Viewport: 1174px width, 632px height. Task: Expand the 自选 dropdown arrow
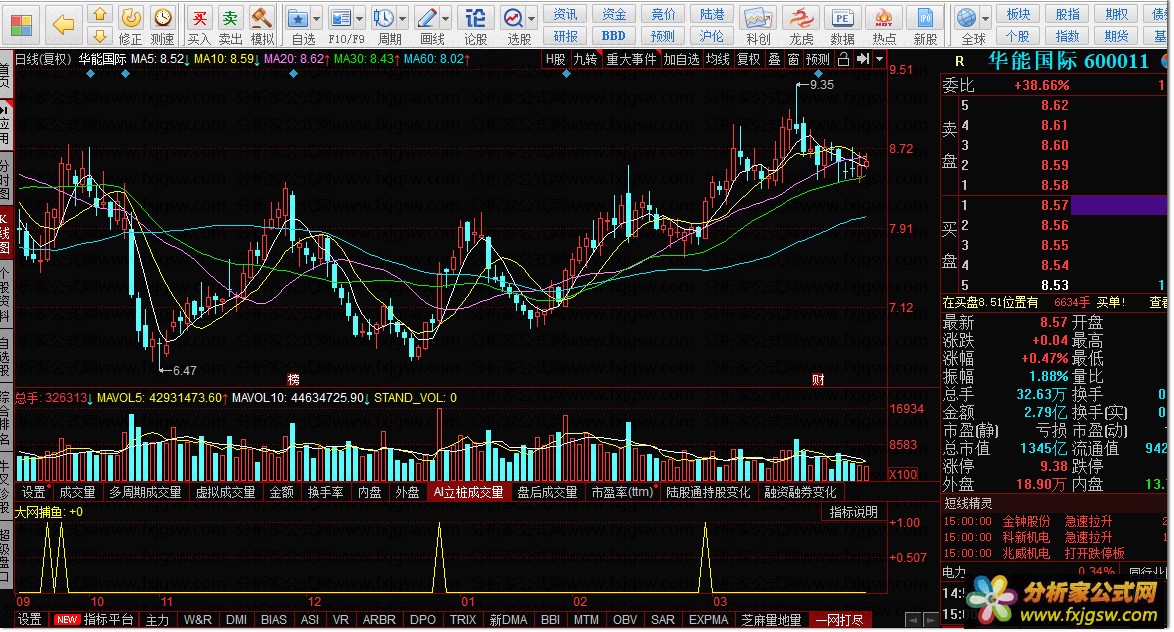(x=317, y=18)
